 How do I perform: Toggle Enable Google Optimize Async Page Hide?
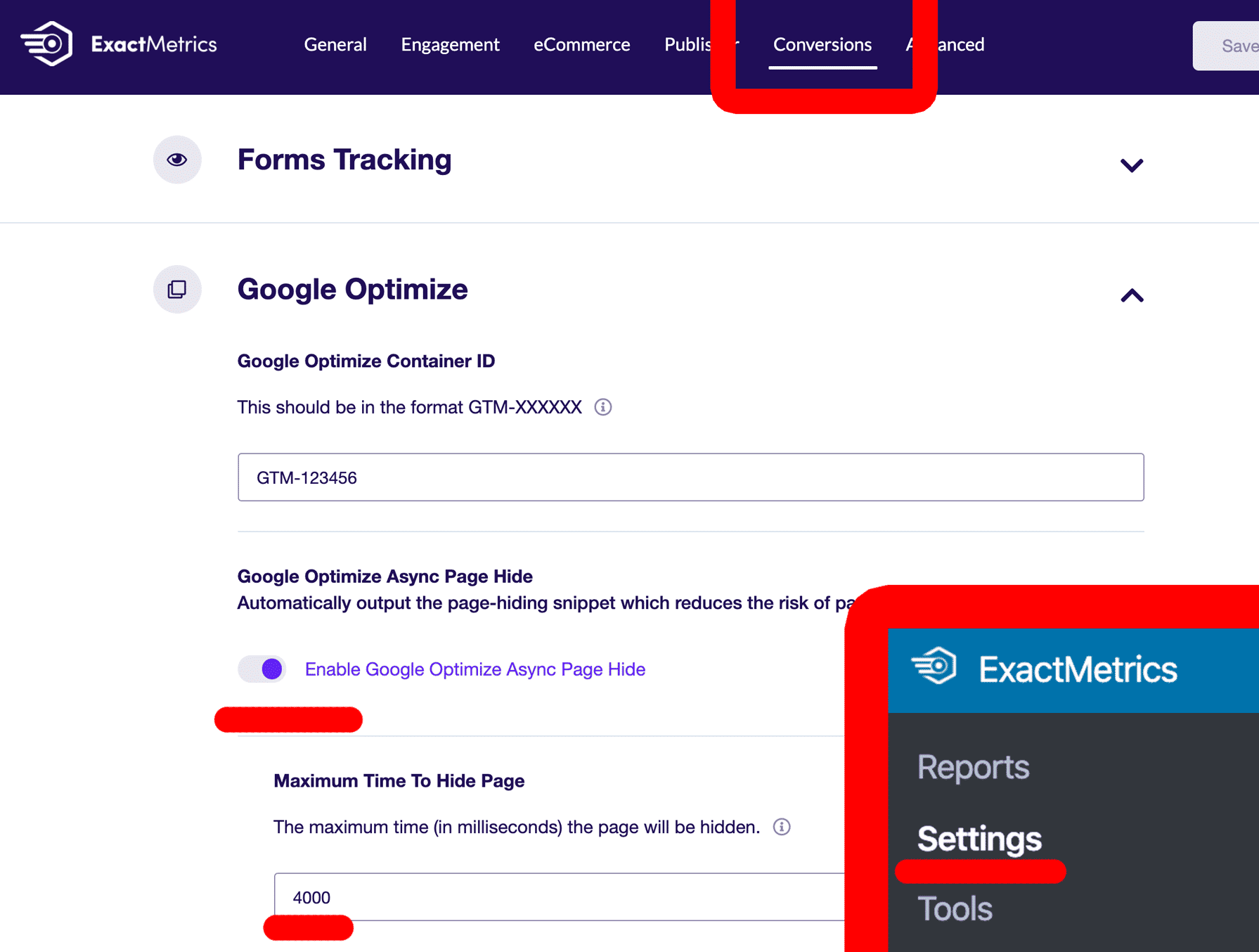(x=262, y=669)
